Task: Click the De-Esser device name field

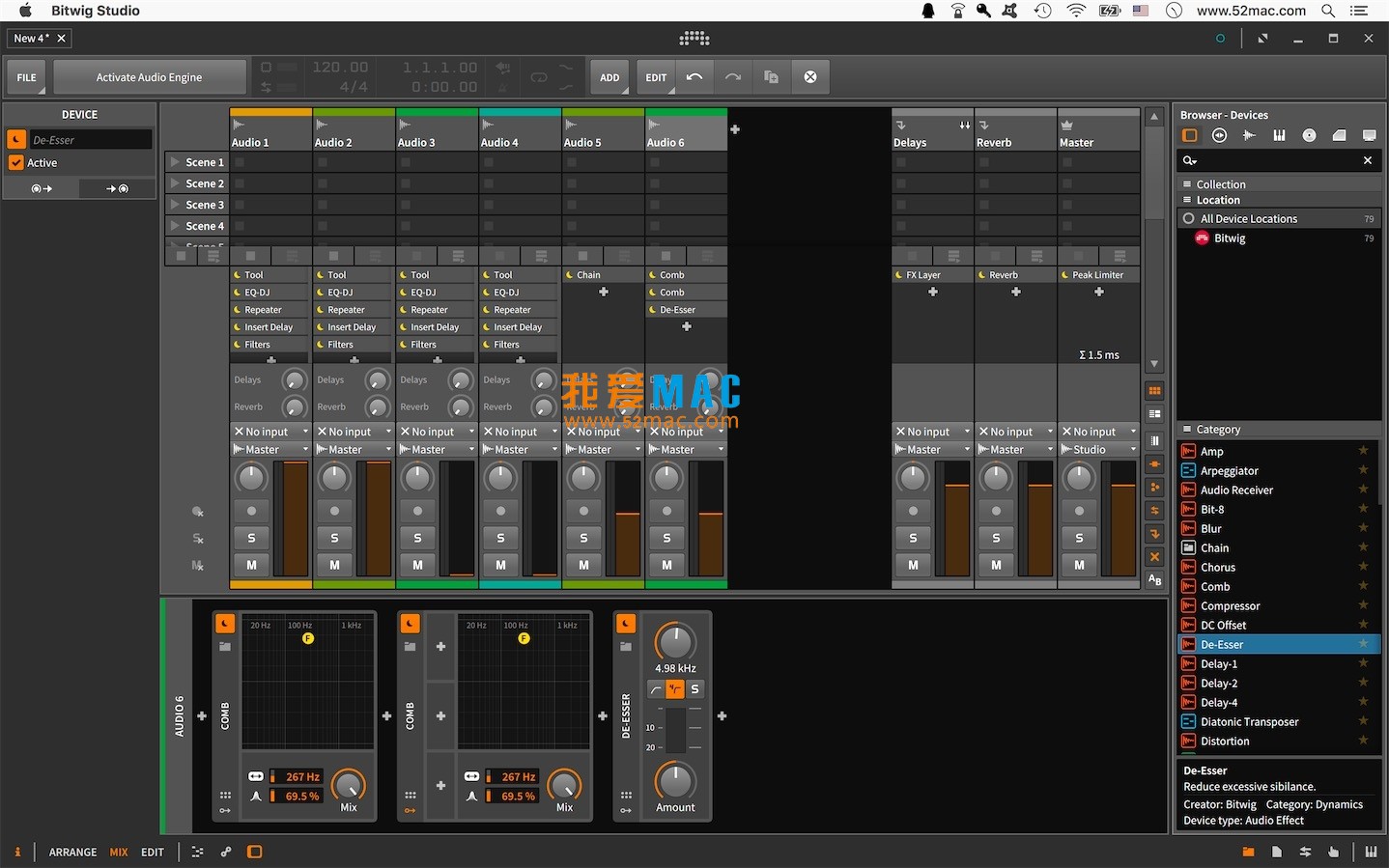Action: [90, 140]
